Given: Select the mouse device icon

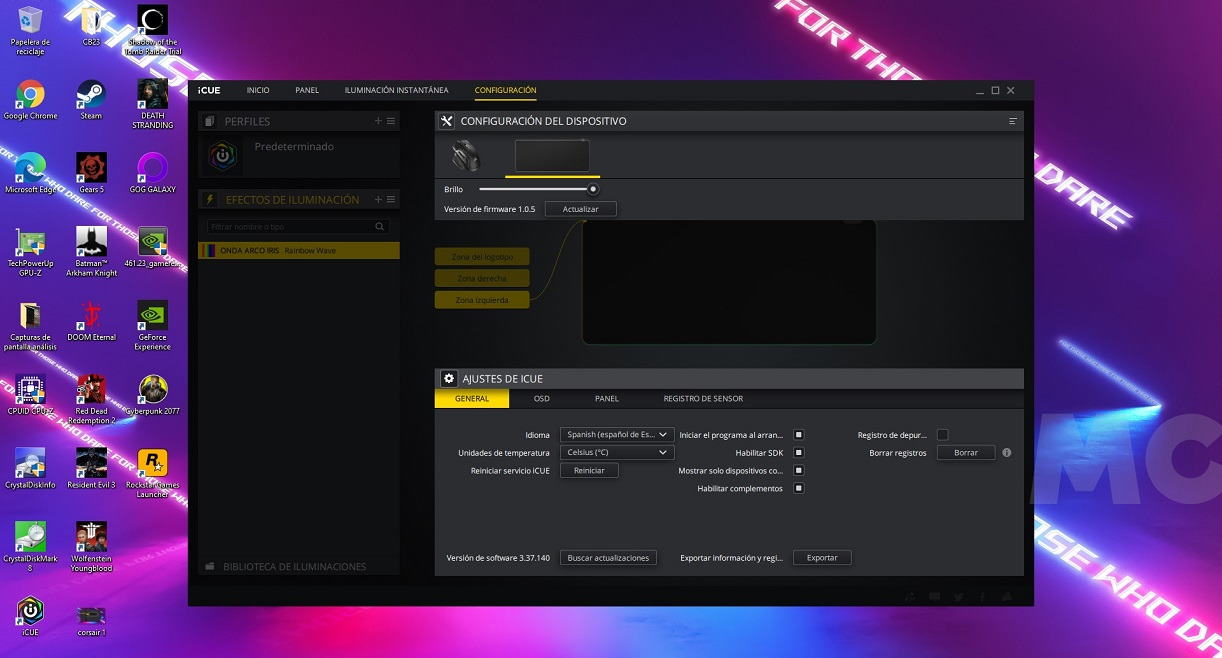Looking at the screenshot, I should pyautogui.click(x=464, y=156).
